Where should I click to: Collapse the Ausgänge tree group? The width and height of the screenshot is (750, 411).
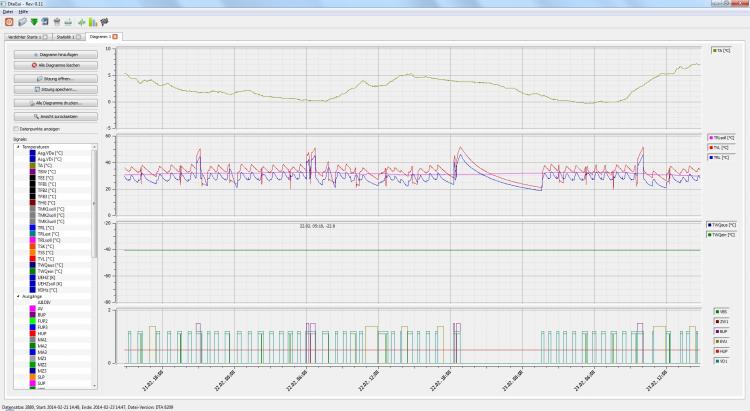point(18,297)
